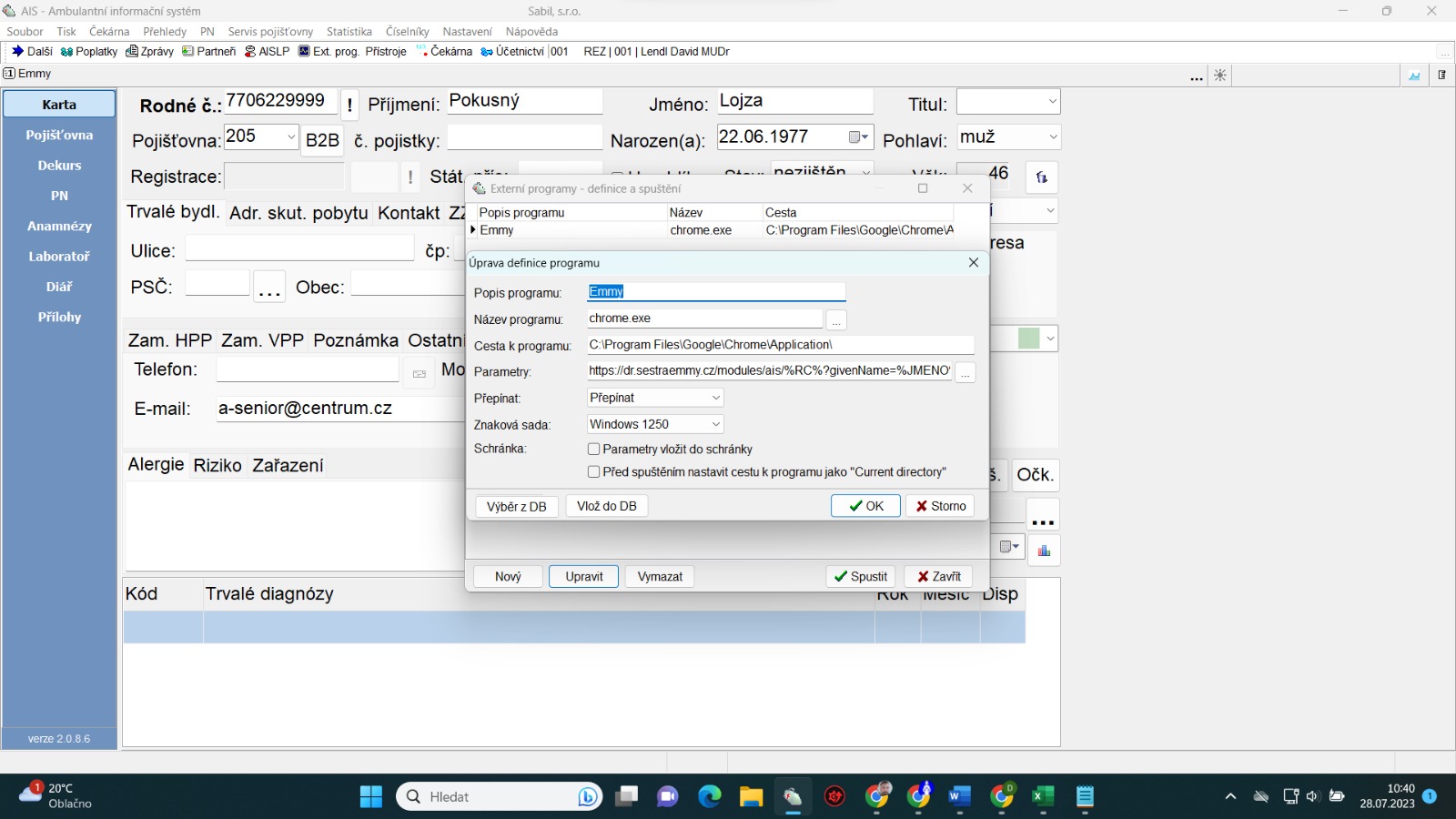Screen dimensions: 1456x819
Task: Open Účetnictví accounting toolbar item
Action: pyautogui.click(x=512, y=52)
